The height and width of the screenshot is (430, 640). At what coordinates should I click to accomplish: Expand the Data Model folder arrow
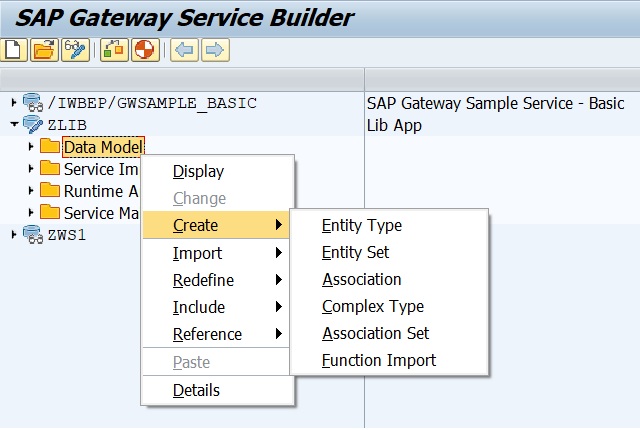pos(31,147)
